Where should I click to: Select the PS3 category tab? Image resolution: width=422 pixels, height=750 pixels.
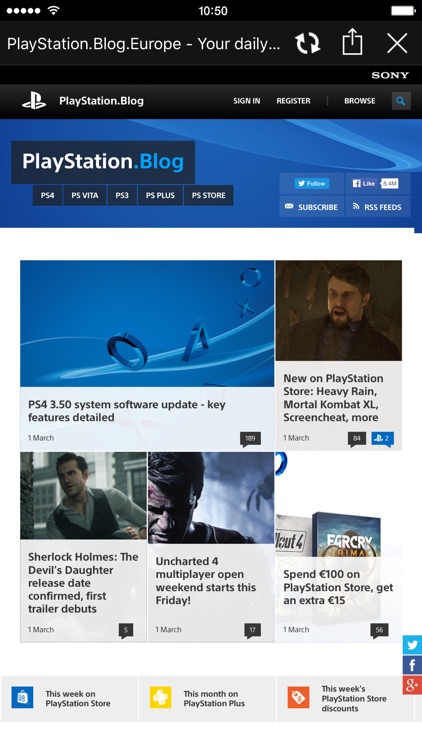122,195
